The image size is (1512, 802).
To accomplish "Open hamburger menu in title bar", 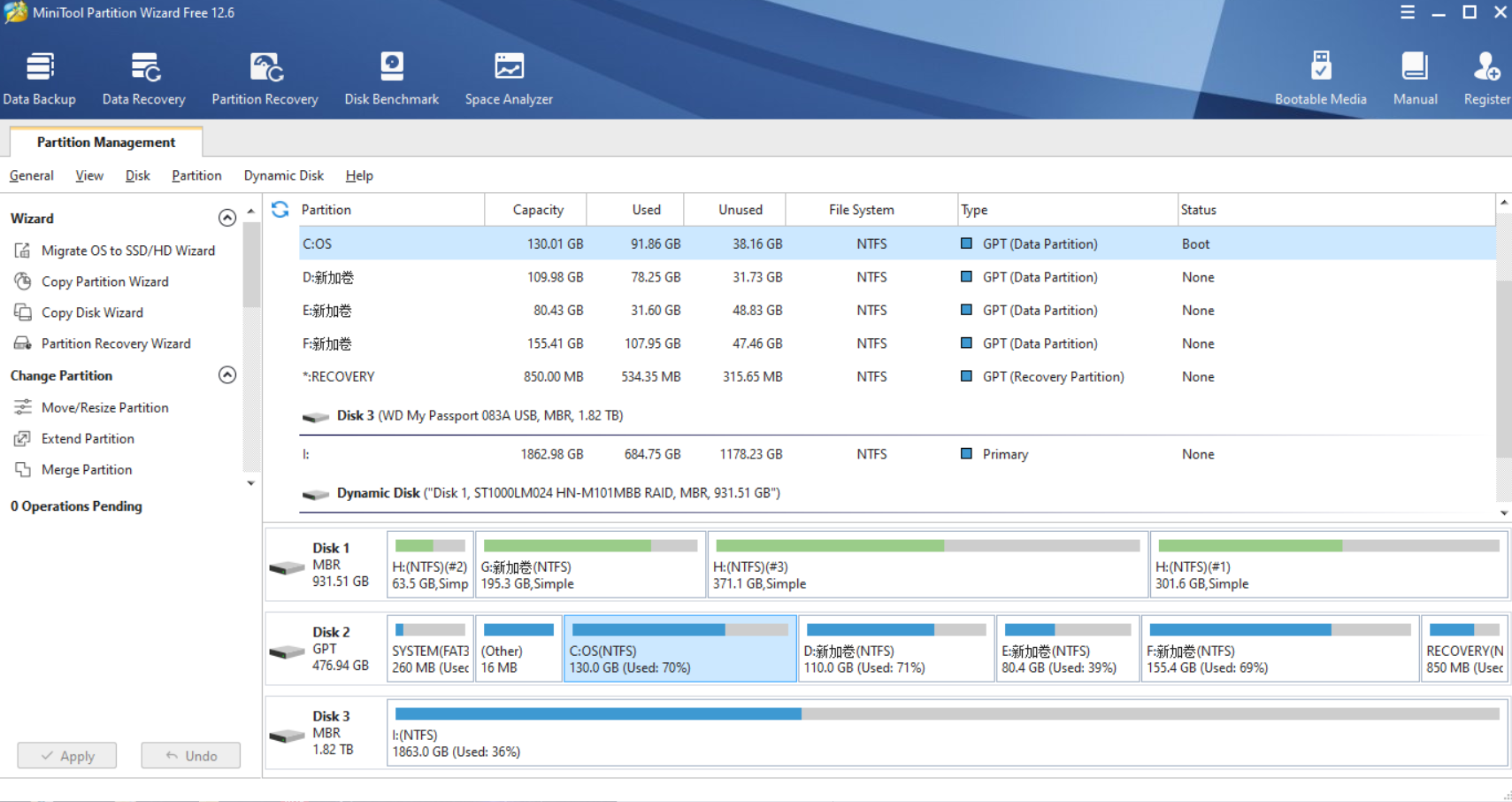I will pos(1408,12).
